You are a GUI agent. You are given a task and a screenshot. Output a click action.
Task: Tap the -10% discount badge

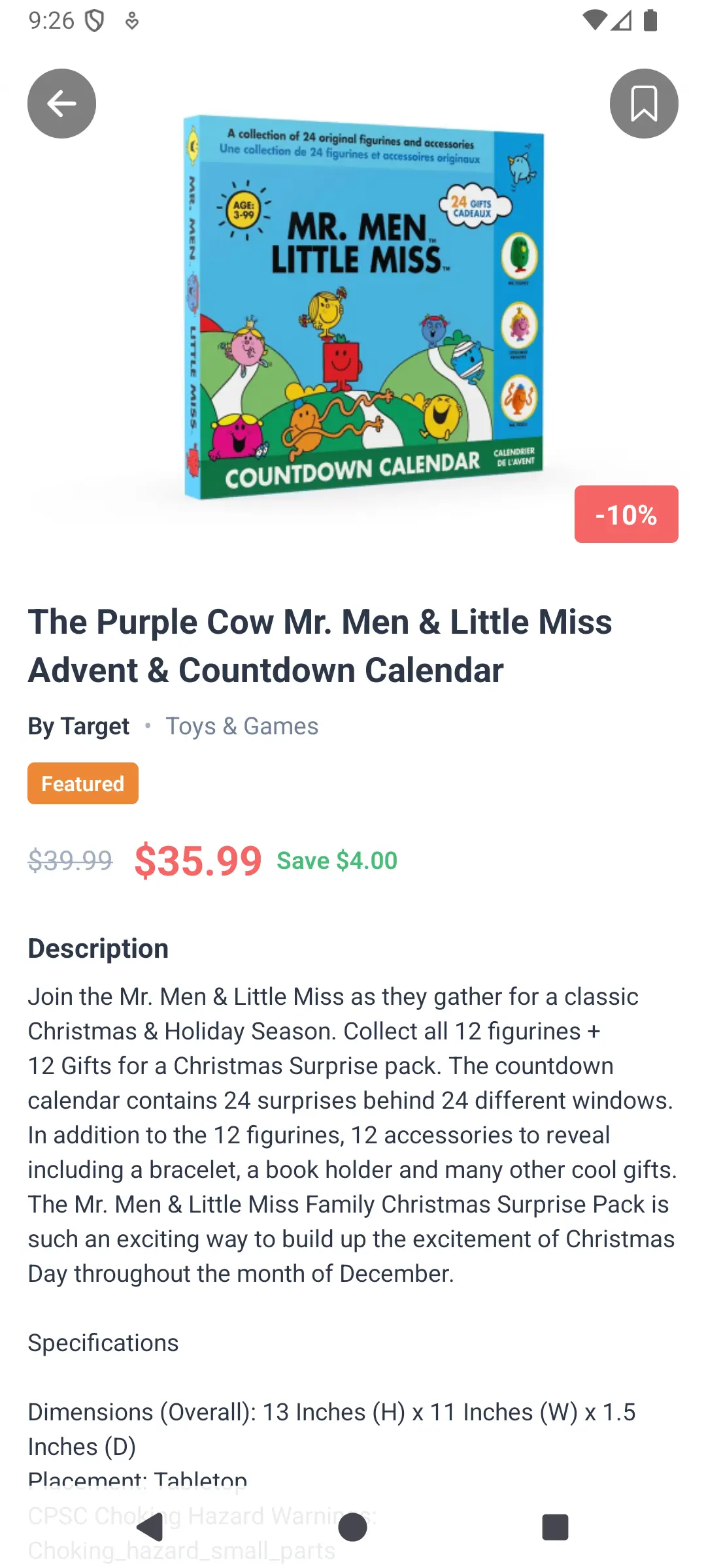626,514
